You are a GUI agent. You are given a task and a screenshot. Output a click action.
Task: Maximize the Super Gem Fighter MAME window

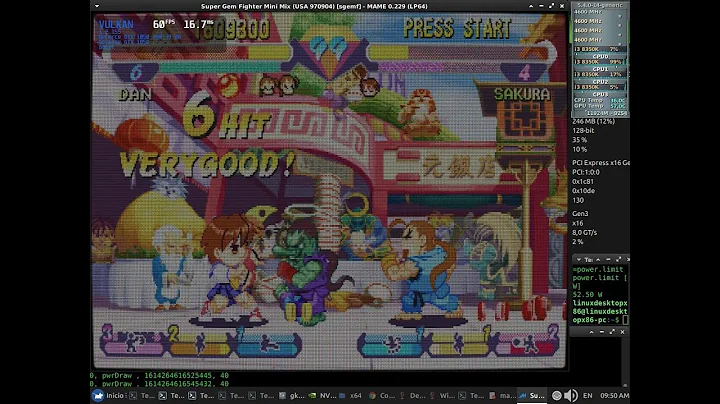[x=551, y=6]
